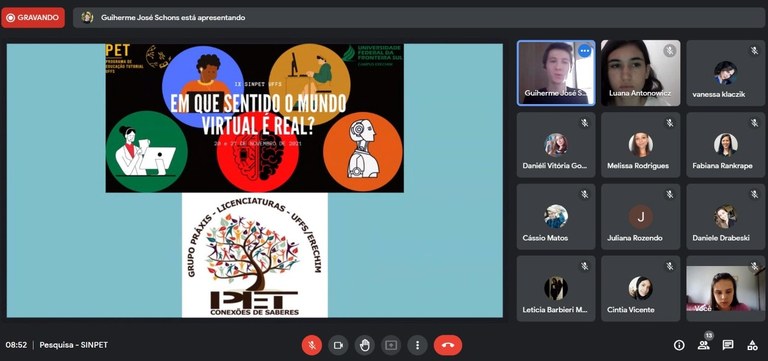Open the activities shapes icon

pyautogui.click(x=752, y=345)
